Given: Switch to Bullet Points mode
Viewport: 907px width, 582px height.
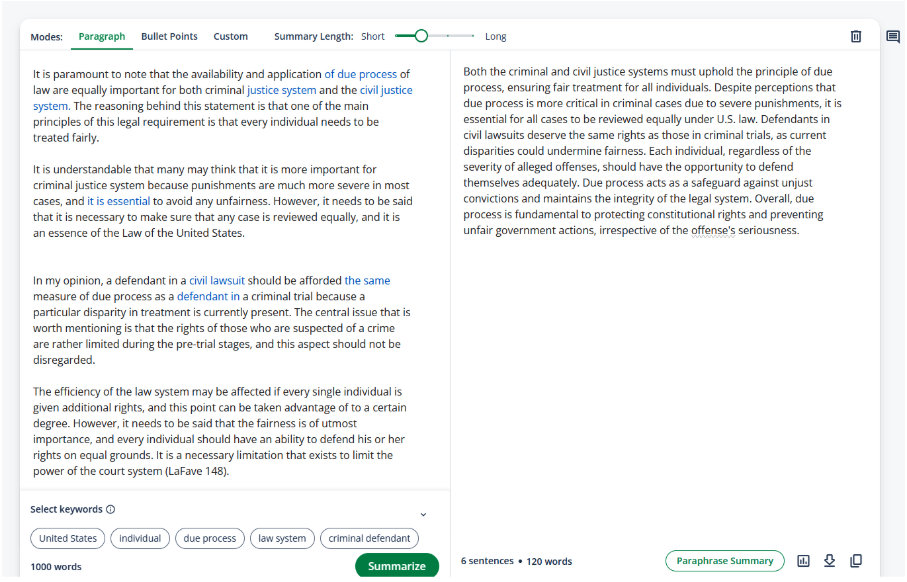Looking at the screenshot, I should tap(169, 37).
